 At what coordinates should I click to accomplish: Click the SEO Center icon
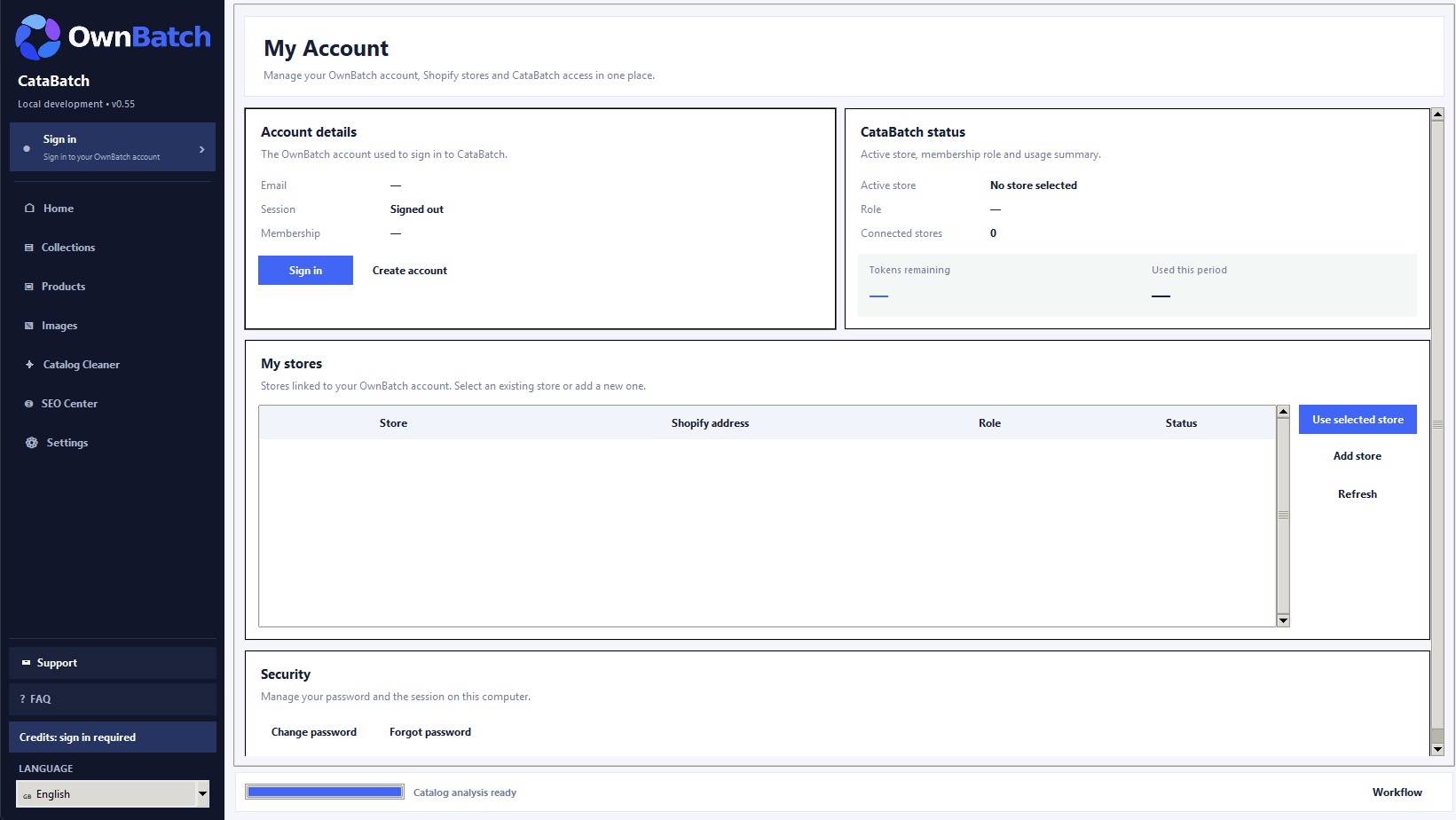point(29,404)
